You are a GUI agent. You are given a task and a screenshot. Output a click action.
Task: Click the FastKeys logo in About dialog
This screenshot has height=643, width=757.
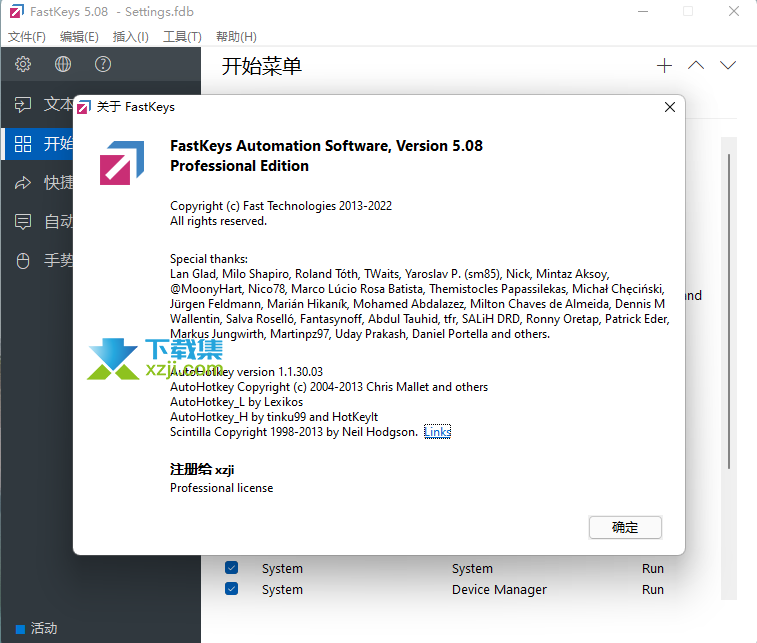[x=122, y=163]
